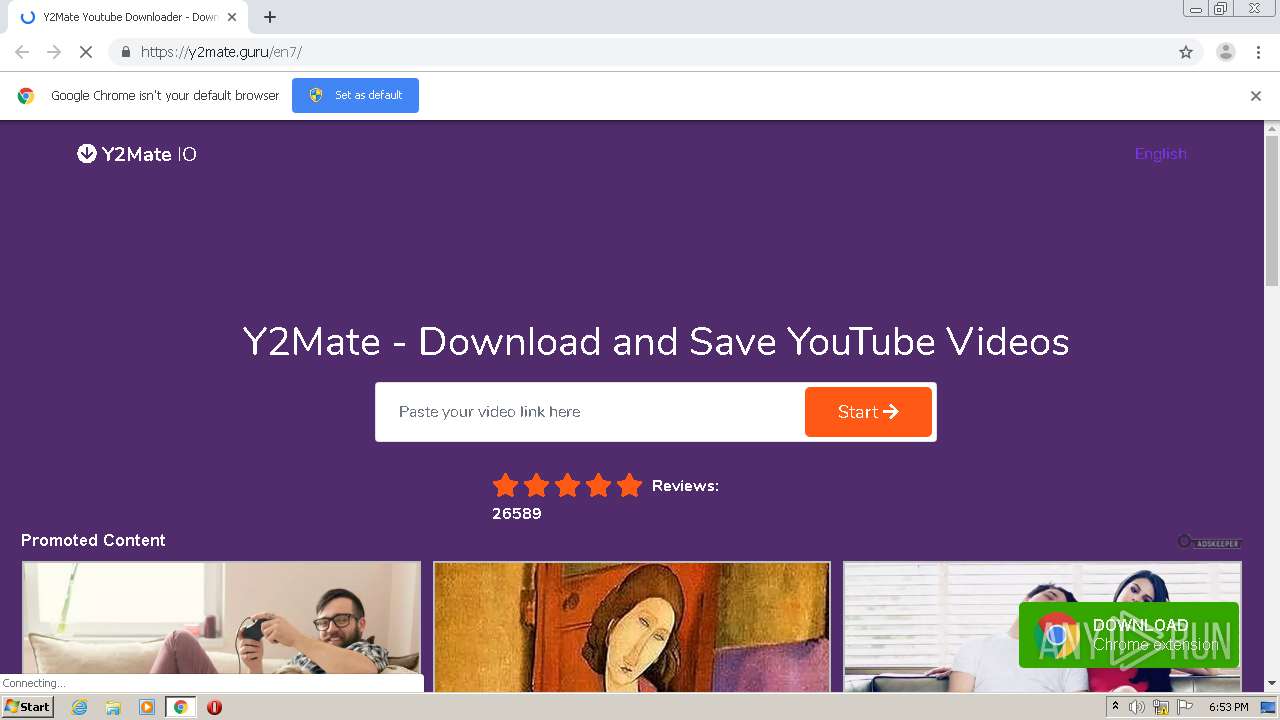Open the Chrome profile avatar
Image resolution: width=1280 pixels, height=720 pixels.
[x=1225, y=52]
